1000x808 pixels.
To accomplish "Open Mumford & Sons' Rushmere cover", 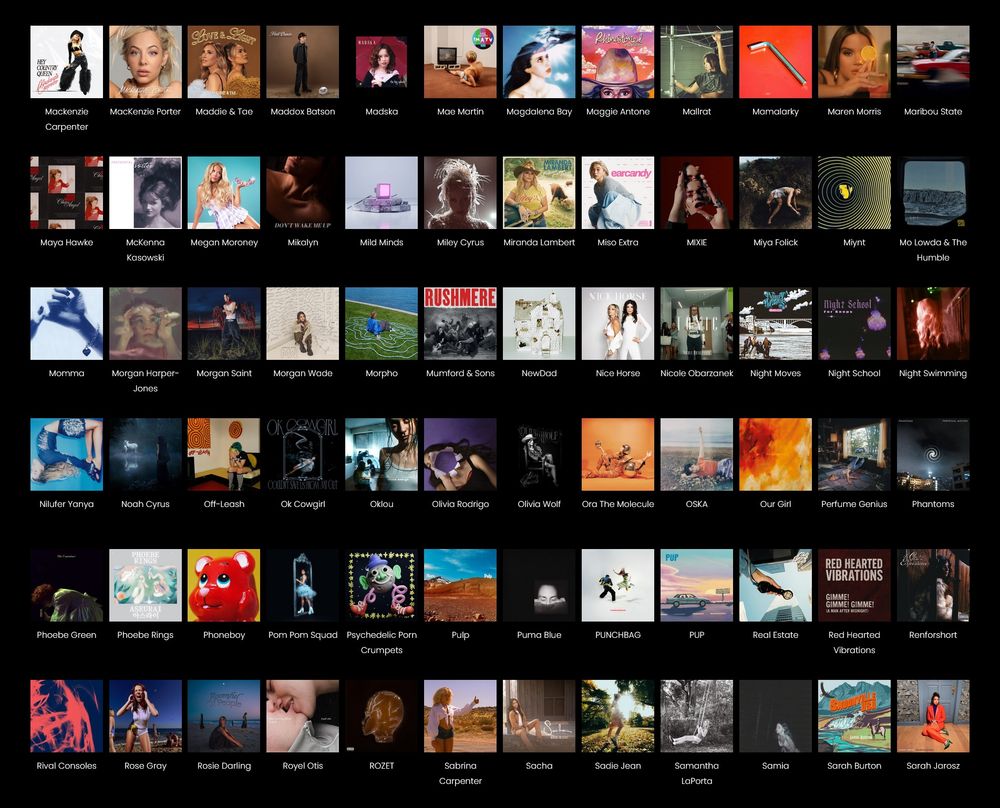I will [x=460, y=323].
